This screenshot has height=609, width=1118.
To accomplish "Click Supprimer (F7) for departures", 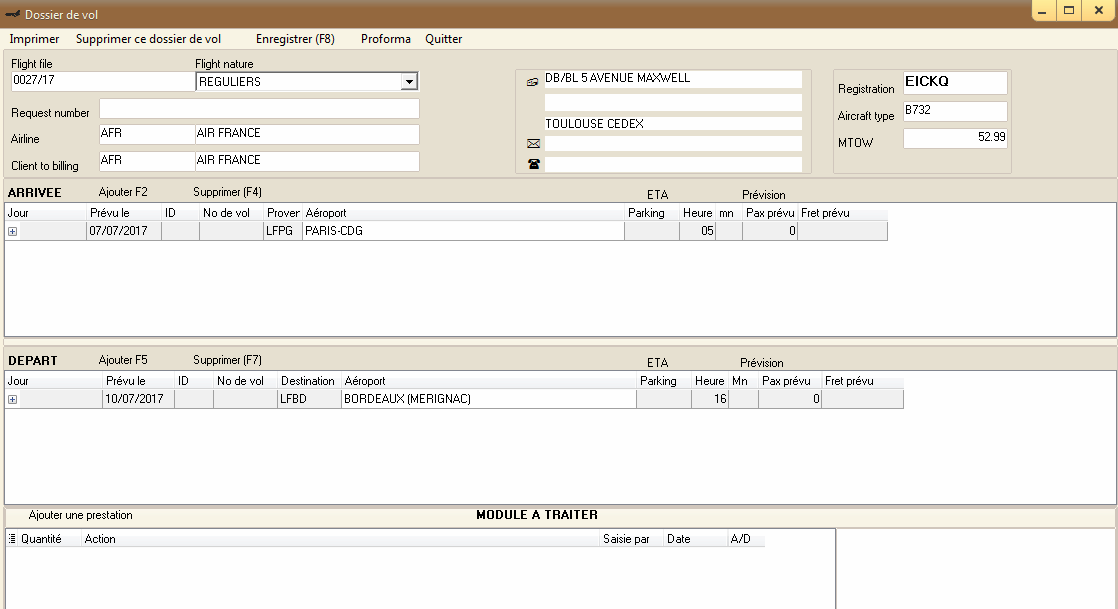I will tap(227, 360).
